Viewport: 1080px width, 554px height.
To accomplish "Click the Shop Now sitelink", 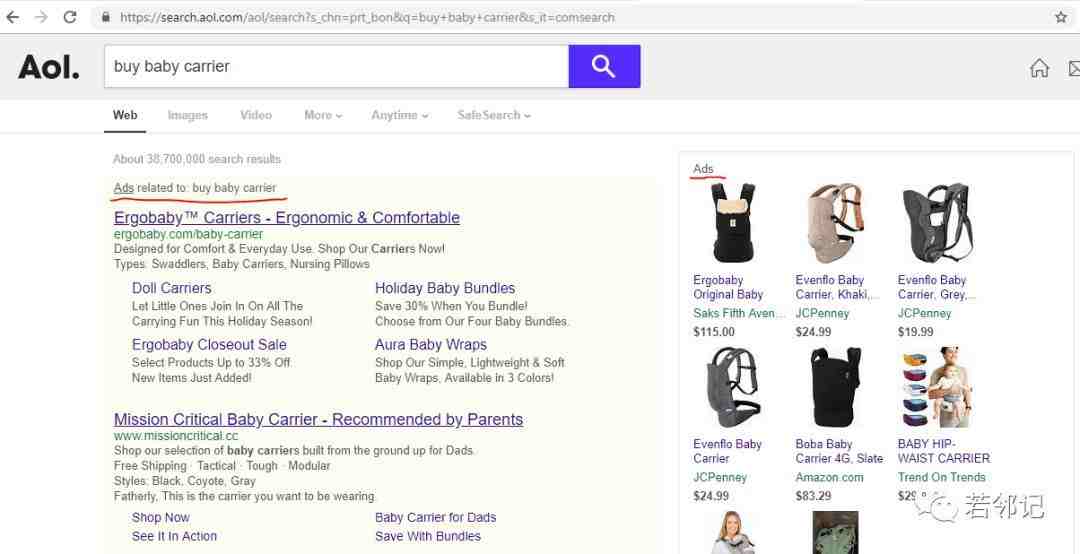I will pos(160,517).
